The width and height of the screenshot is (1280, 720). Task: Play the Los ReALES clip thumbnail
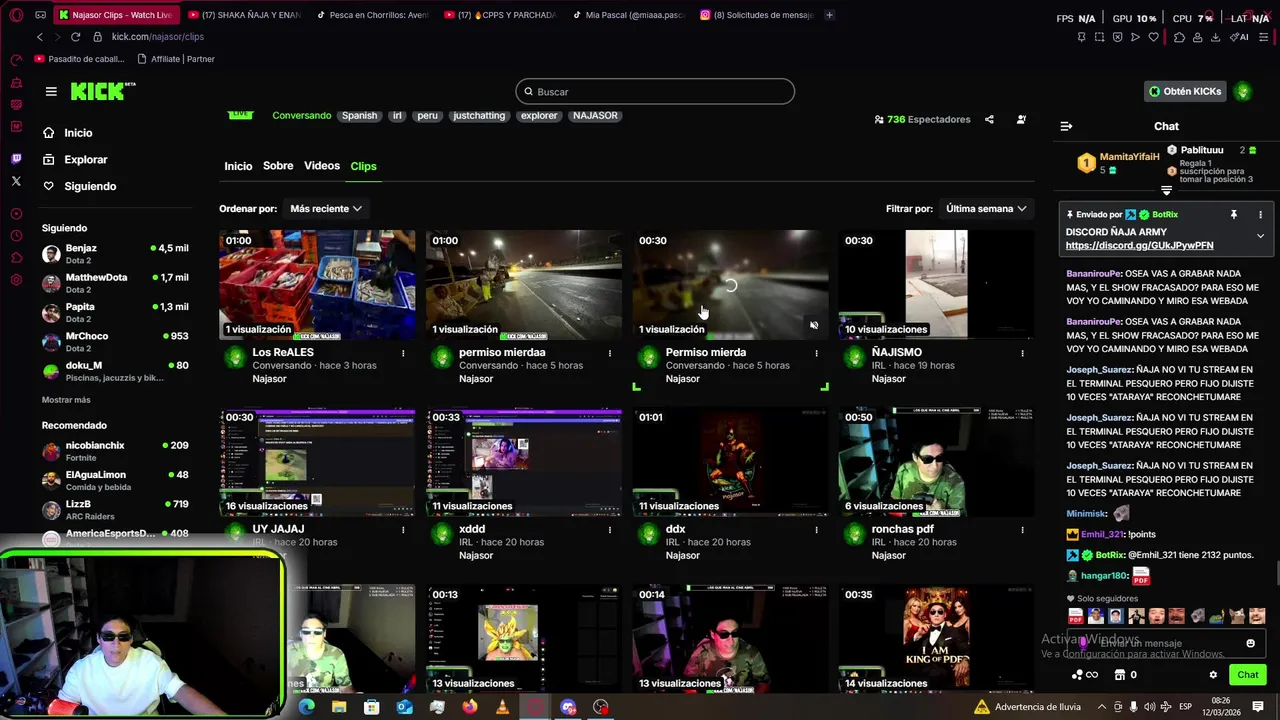pyautogui.click(x=317, y=285)
